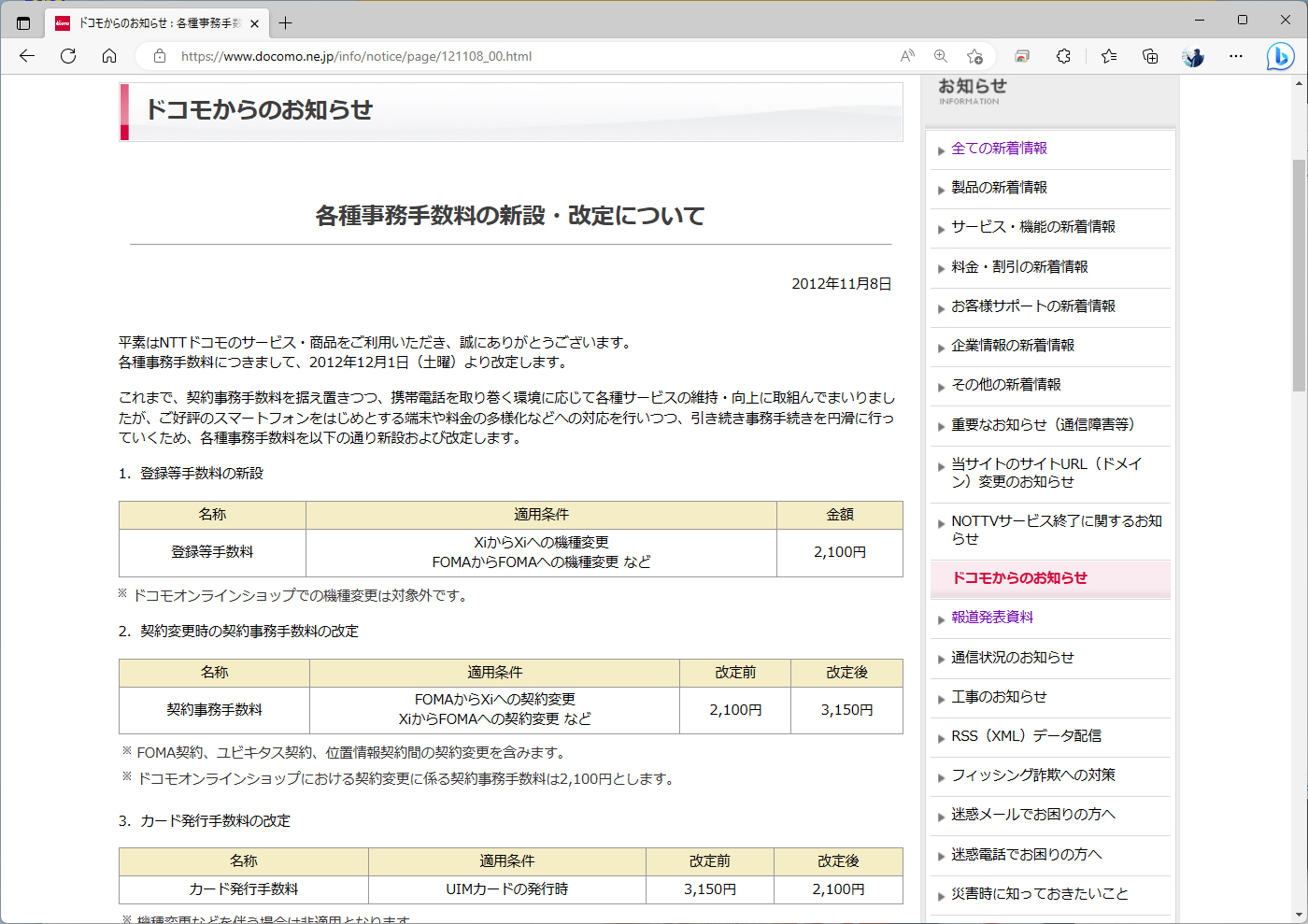Open 料金・割引の新着情報 link
Viewport: 1308px width, 924px height.
point(1019,267)
